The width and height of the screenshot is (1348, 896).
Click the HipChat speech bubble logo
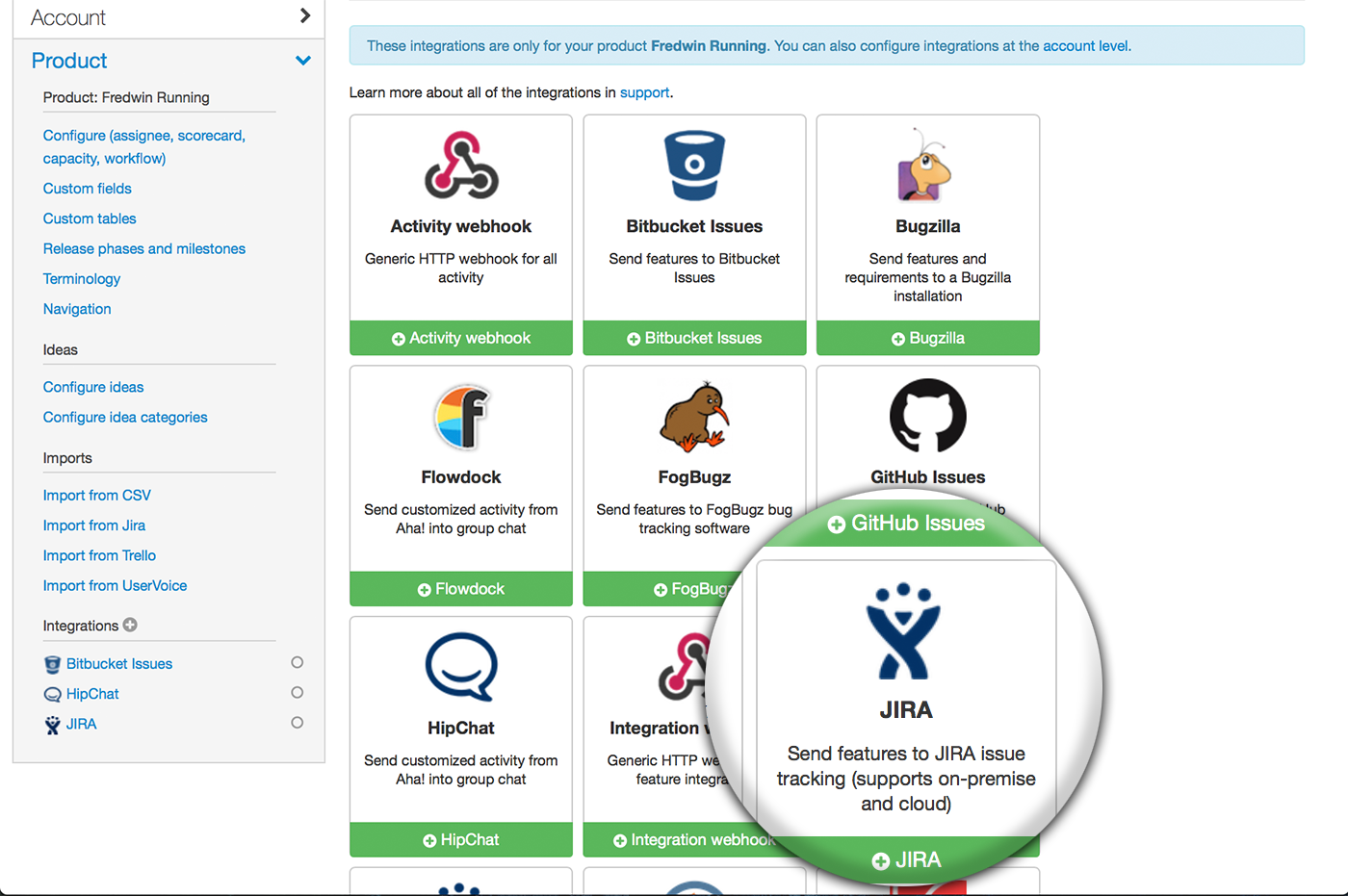pos(461,667)
